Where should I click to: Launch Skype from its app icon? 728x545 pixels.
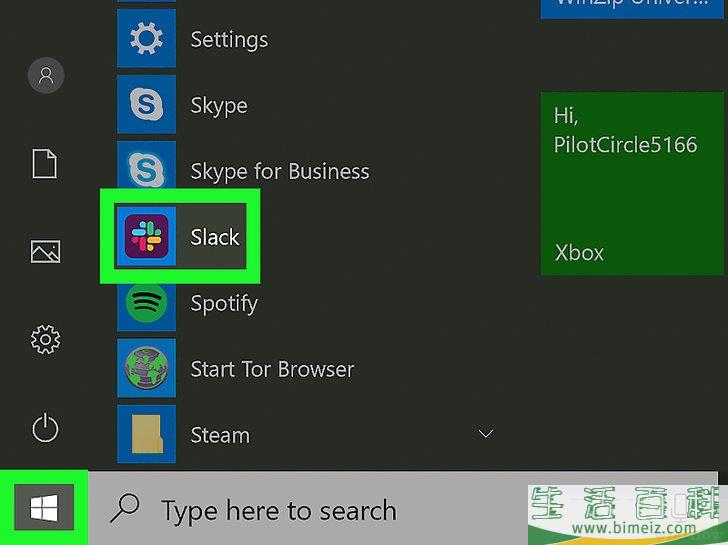[x=146, y=104]
